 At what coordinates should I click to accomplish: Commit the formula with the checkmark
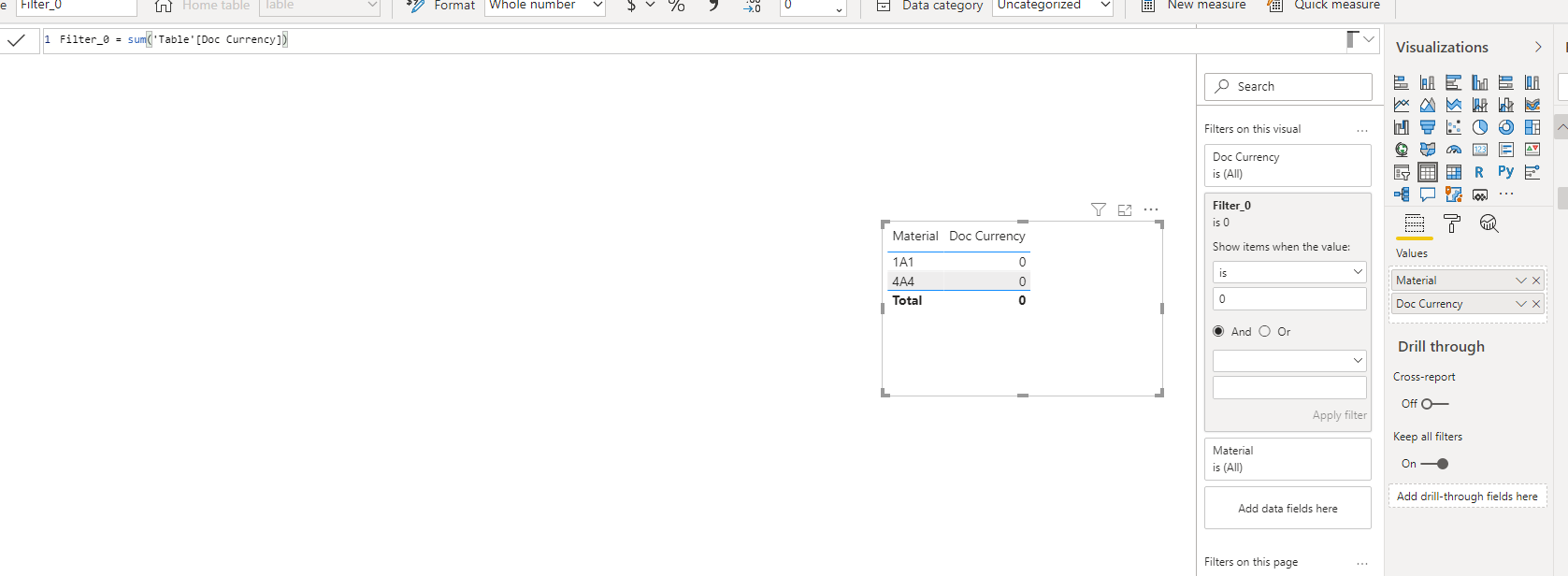click(x=16, y=40)
